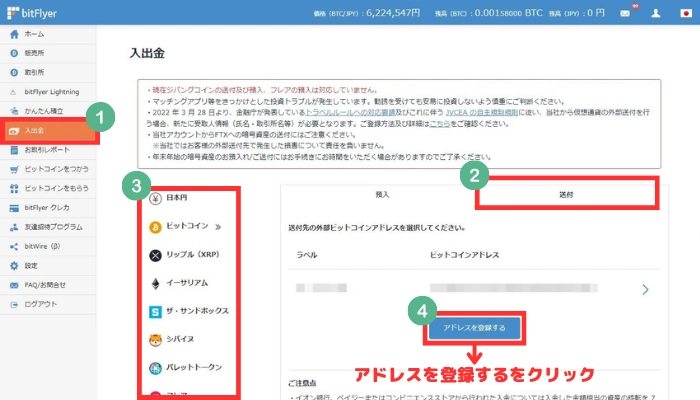700x400 pixels.
Task: Open bitWire (β) sidebar text
Action: 42,246
